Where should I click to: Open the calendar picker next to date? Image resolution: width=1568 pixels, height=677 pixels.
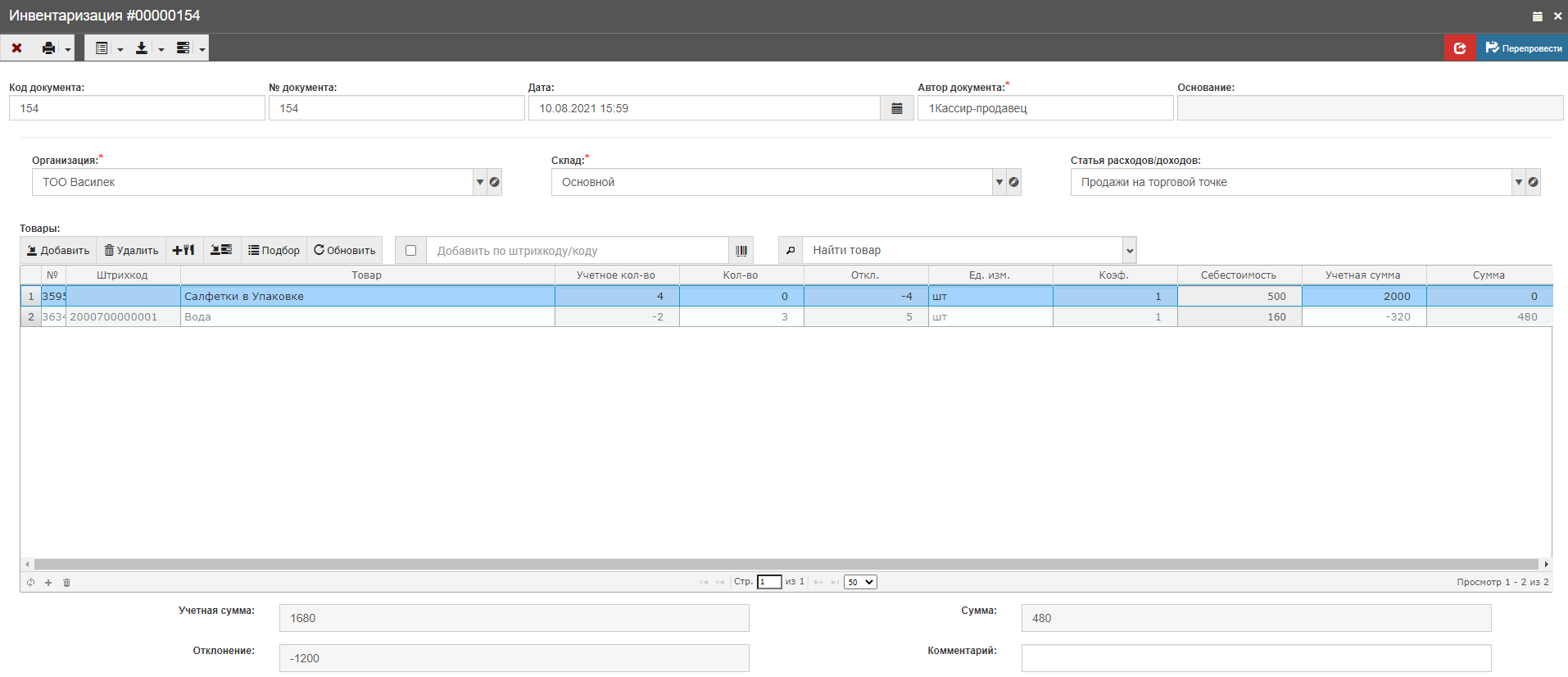(897, 108)
